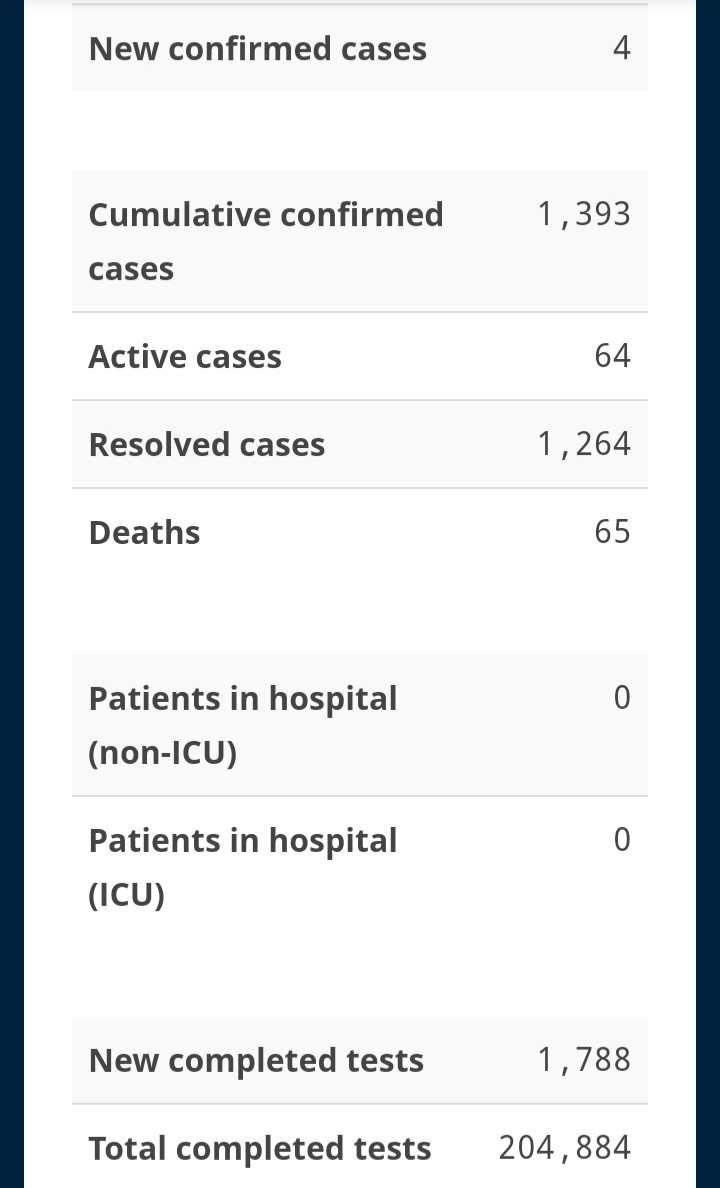This screenshot has height=1188, width=720.
Task: Select Patients in hospital (ICU) label
Action: pos(243,867)
